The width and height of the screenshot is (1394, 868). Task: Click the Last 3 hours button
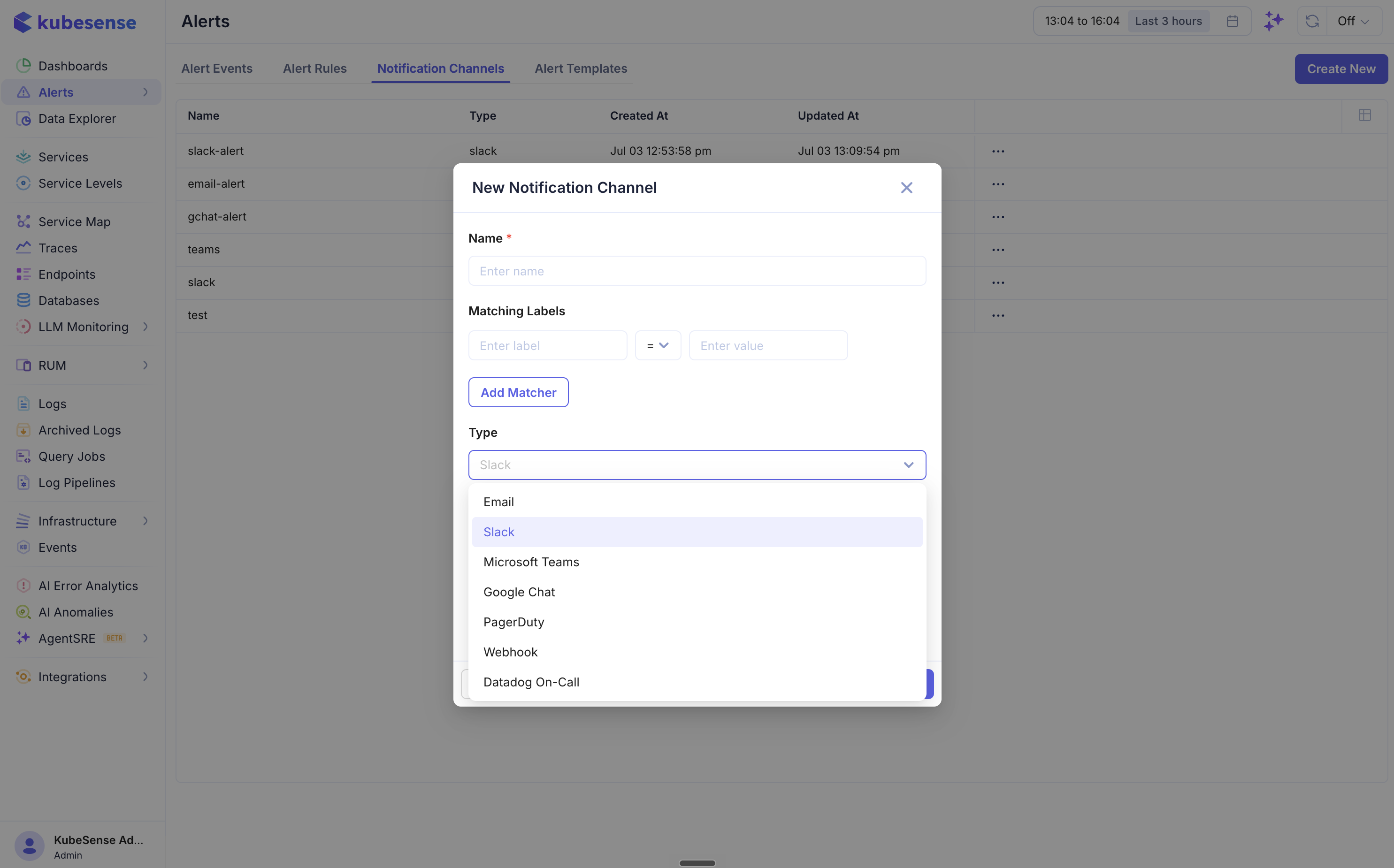click(x=1168, y=21)
